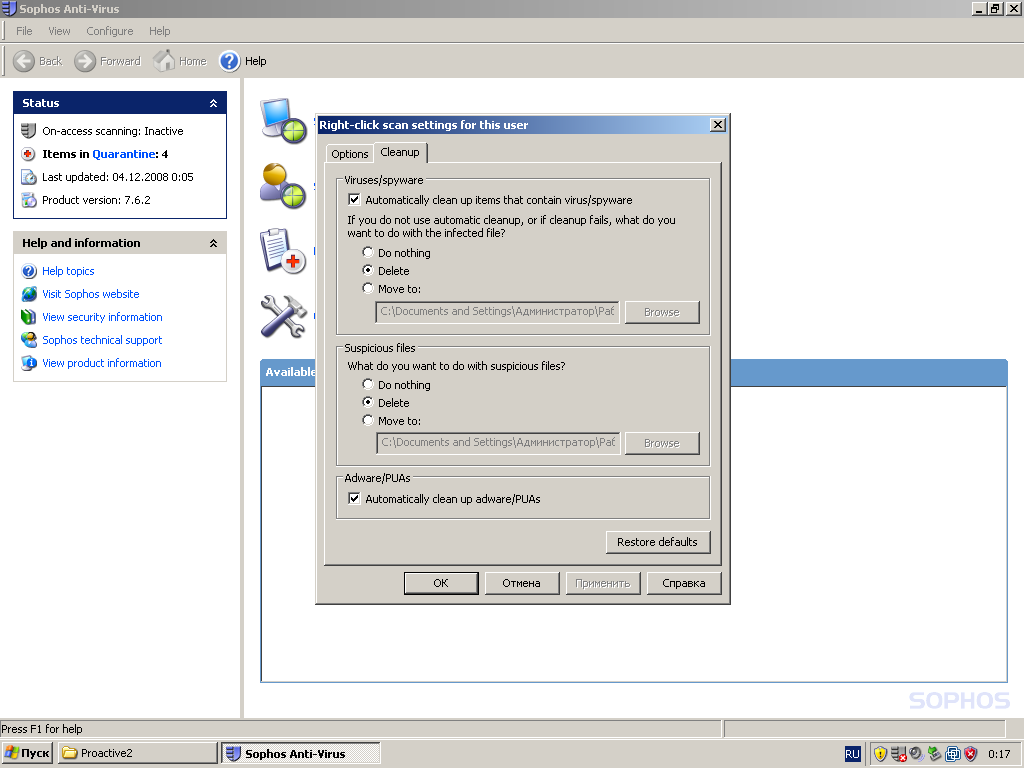The width and height of the screenshot is (1024, 768).
Task: Toggle automatic virus/spyware cleanup checkbox
Action: [354, 200]
